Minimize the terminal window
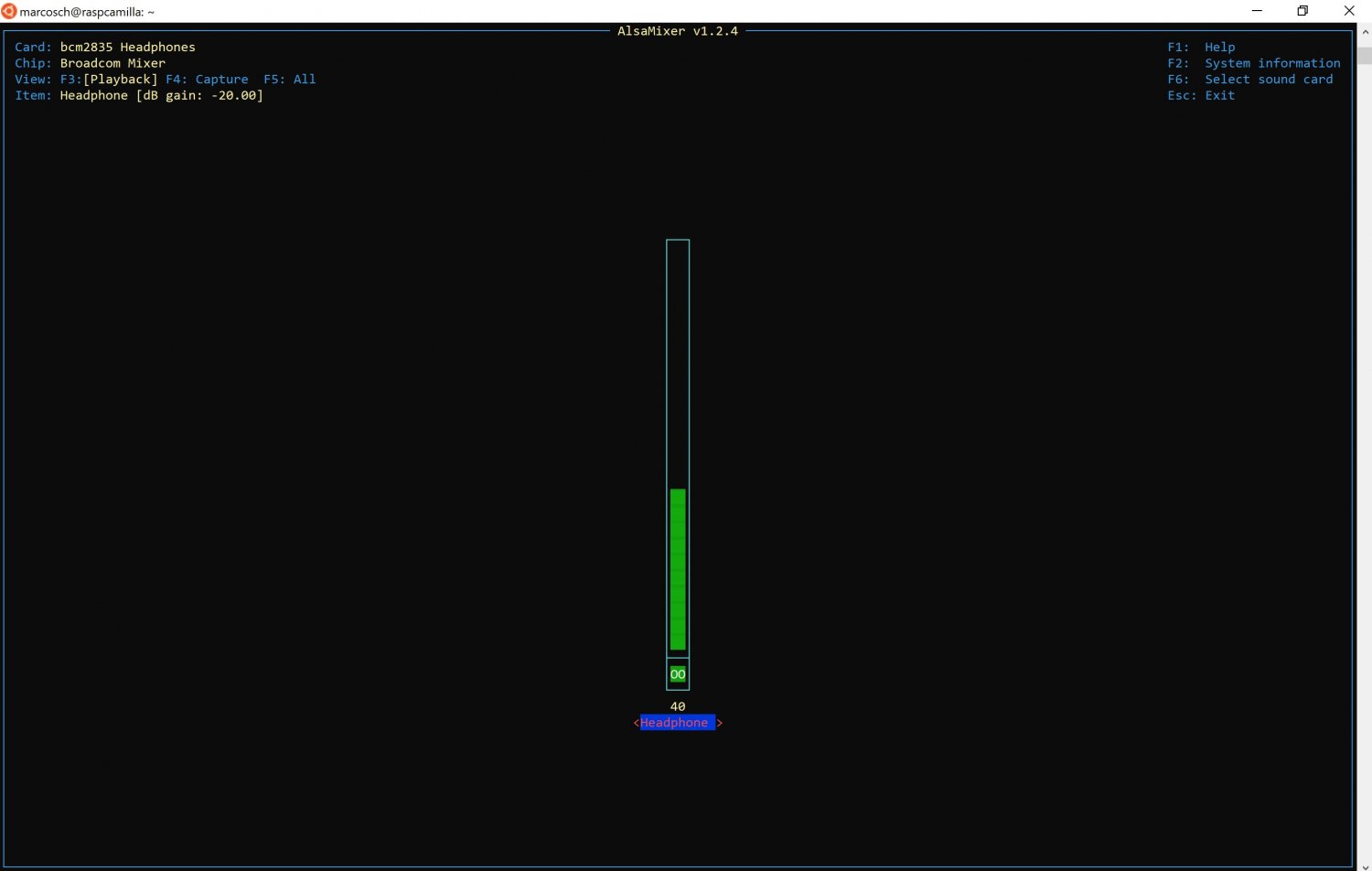 [x=1257, y=11]
